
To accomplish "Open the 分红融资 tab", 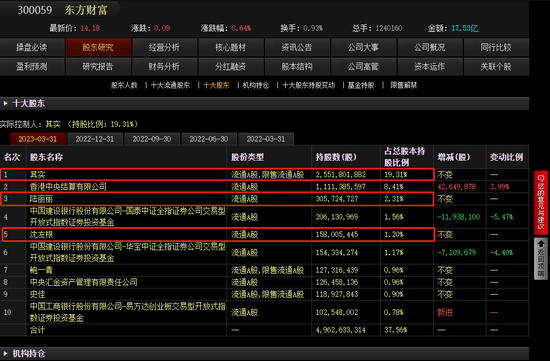I will 231,67.
